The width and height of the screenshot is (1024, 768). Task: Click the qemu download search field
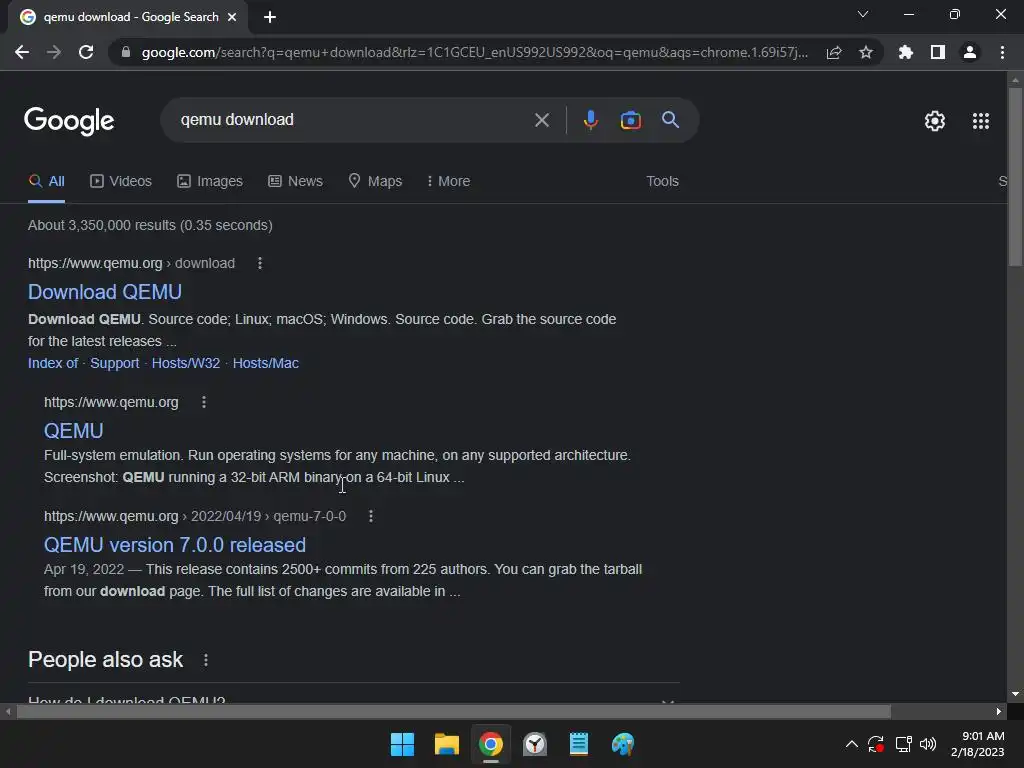[x=353, y=120]
